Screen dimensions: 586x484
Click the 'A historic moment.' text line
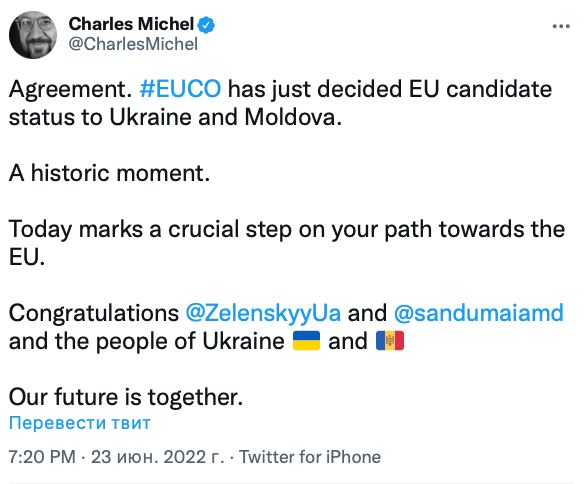click(x=110, y=173)
